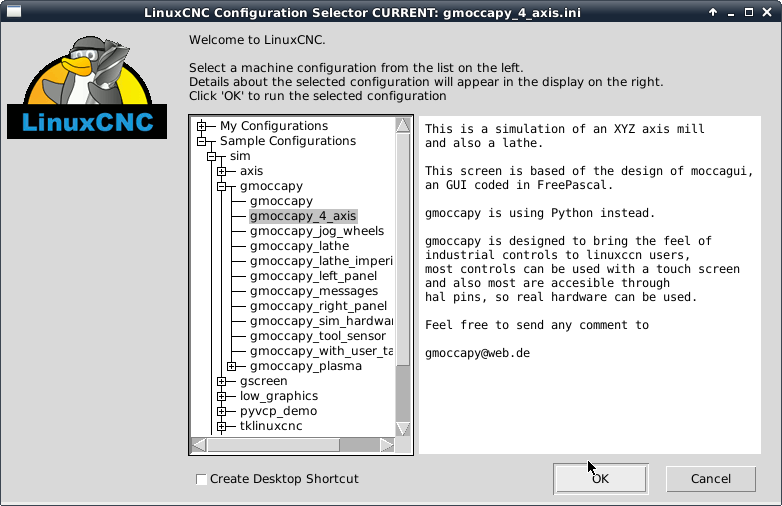Collapse the sim tree node
The height and width of the screenshot is (506, 782).
211,156
